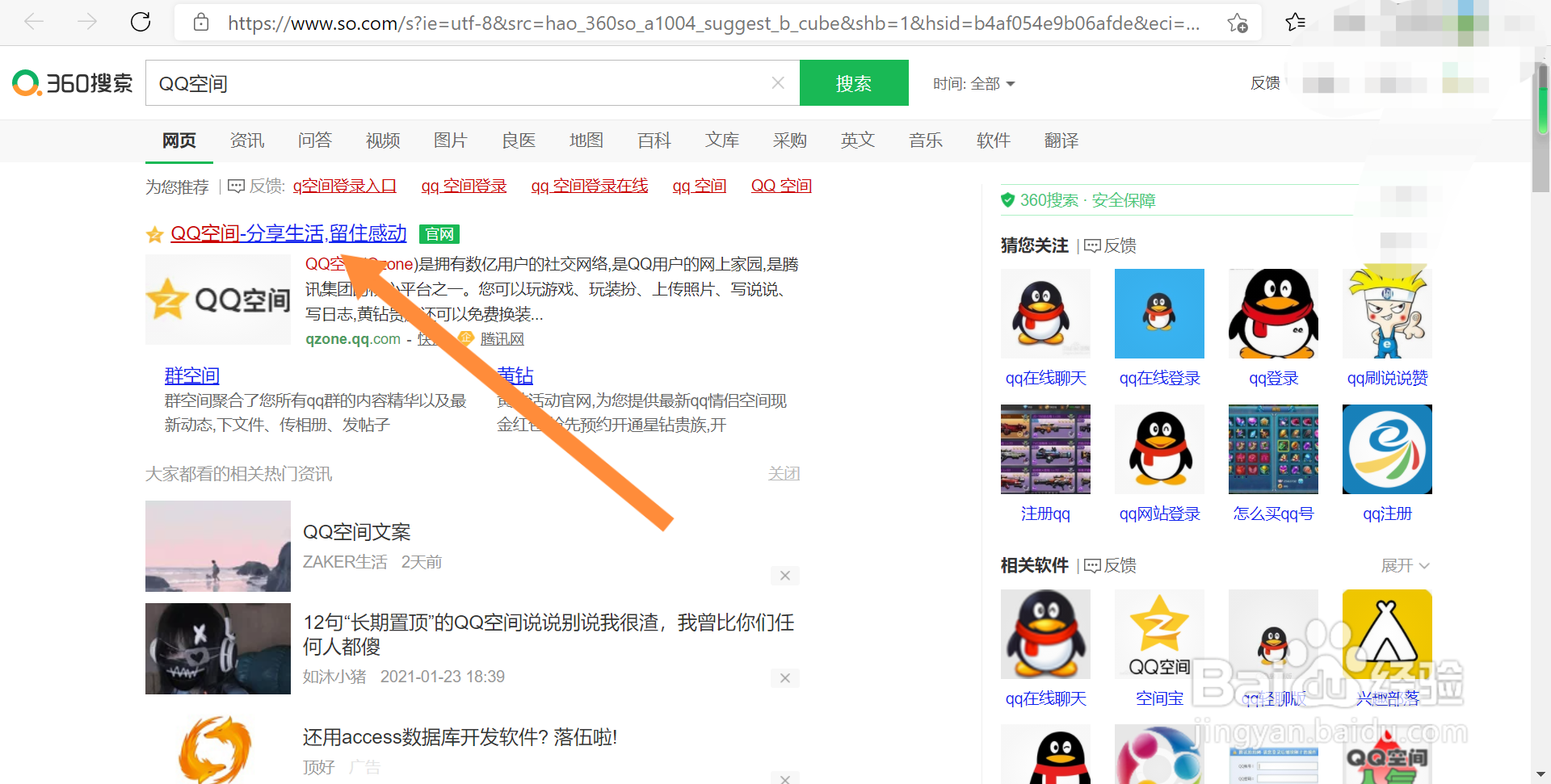This screenshot has height=784, width=1551.
Task: Open the 视频 tab
Action: [383, 140]
